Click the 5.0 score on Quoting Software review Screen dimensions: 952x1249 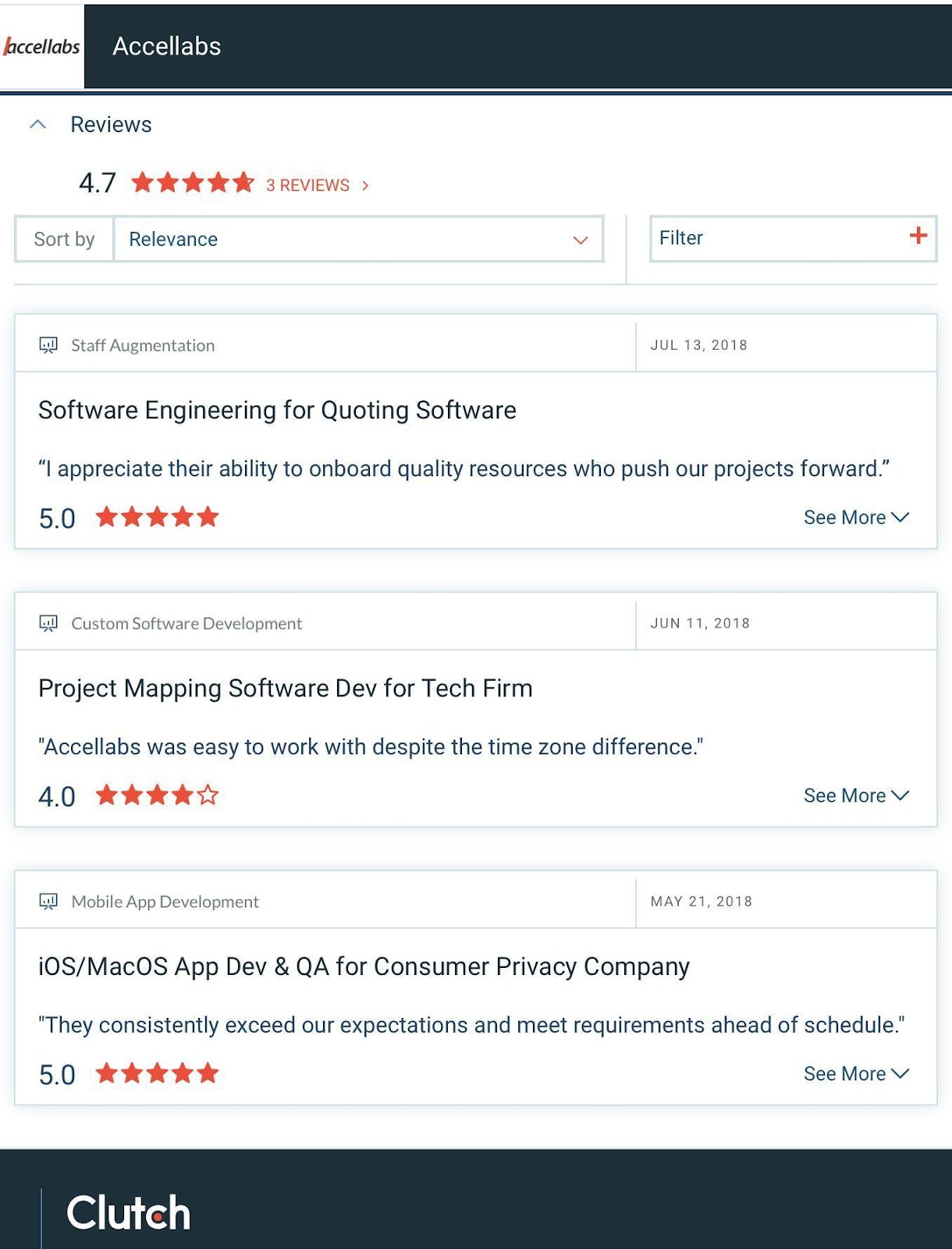[57, 519]
